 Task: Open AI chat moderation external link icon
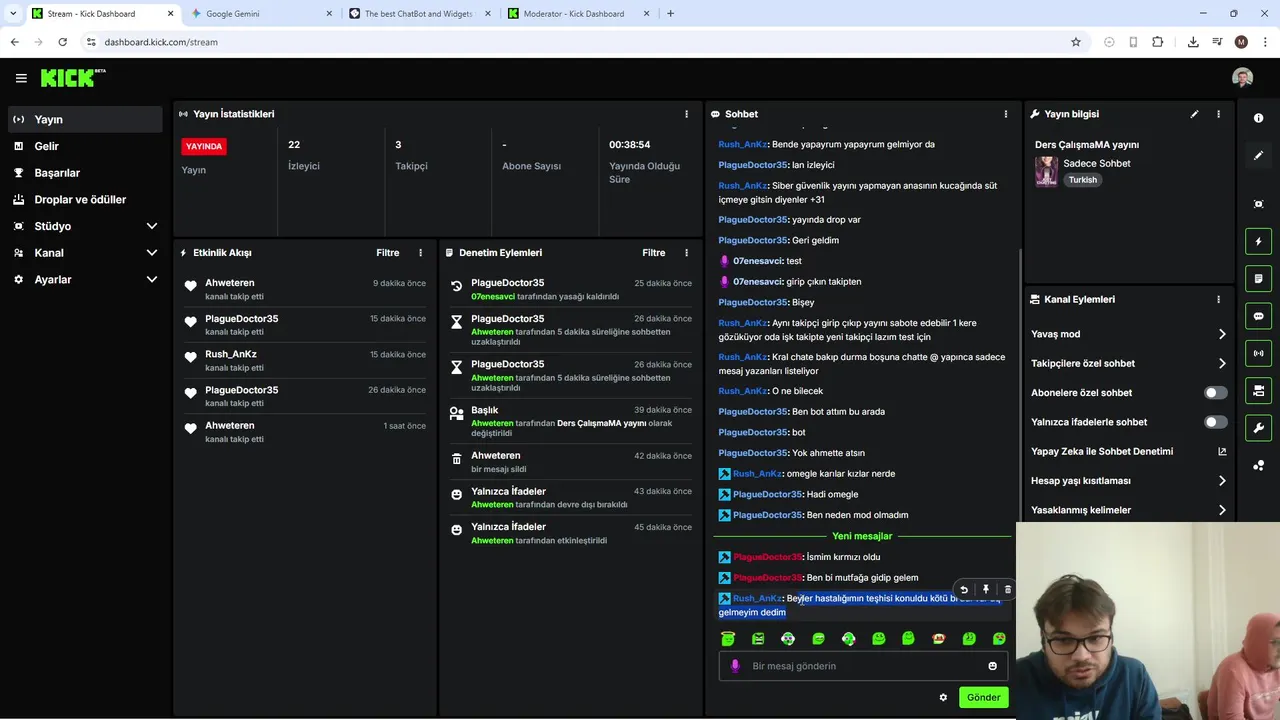click(x=1221, y=451)
